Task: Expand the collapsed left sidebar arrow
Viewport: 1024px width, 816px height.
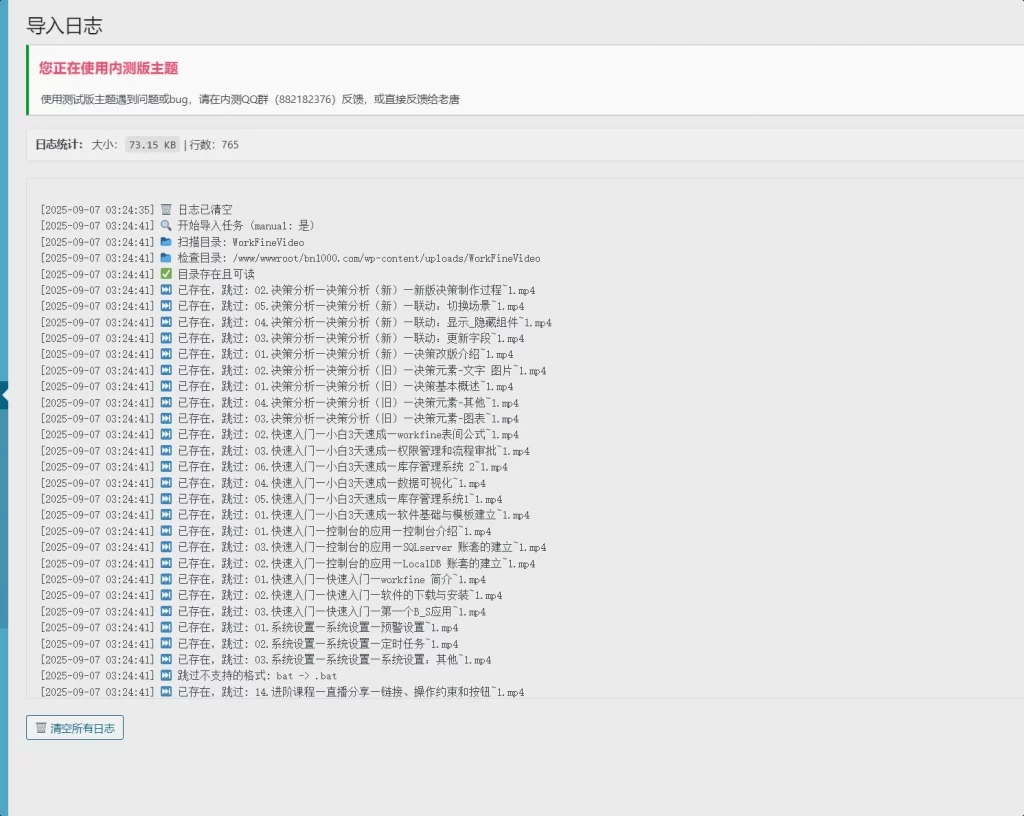Action: [x=4, y=396]
